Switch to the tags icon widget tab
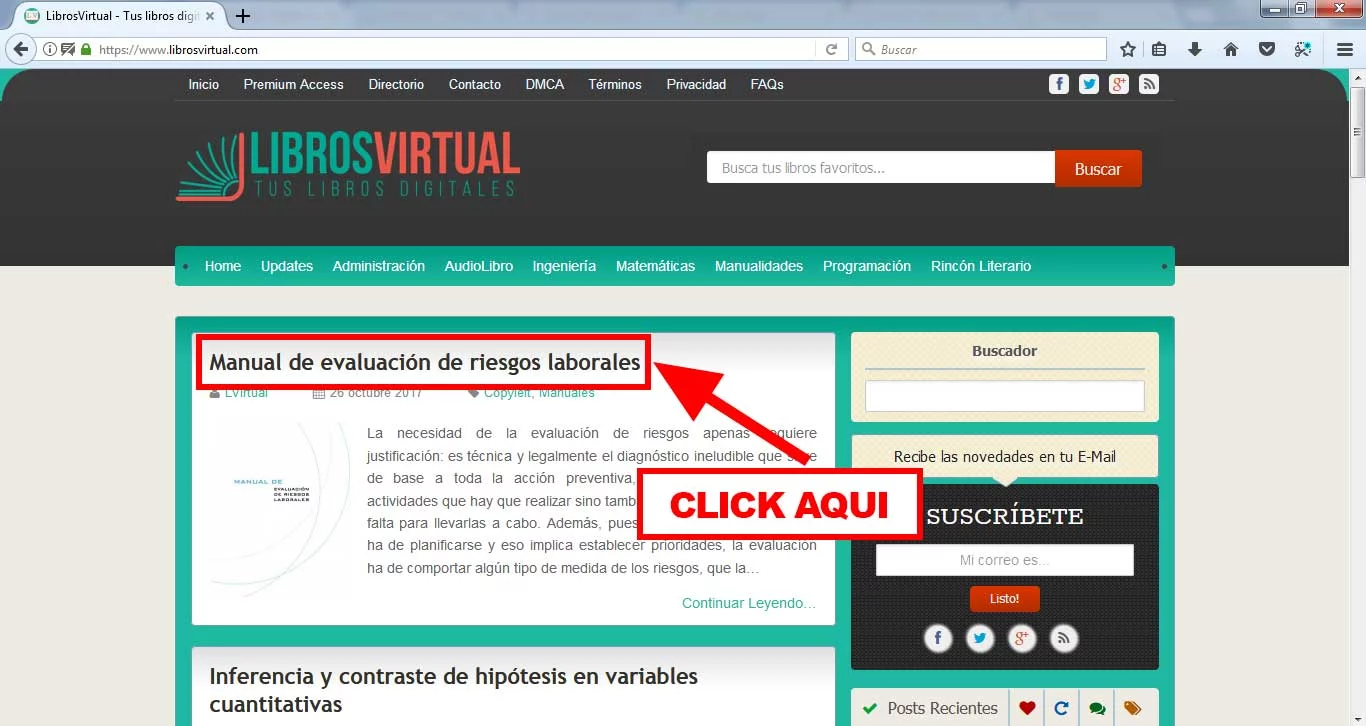The image size is (1366, 726). click(x=1133, y=708)
